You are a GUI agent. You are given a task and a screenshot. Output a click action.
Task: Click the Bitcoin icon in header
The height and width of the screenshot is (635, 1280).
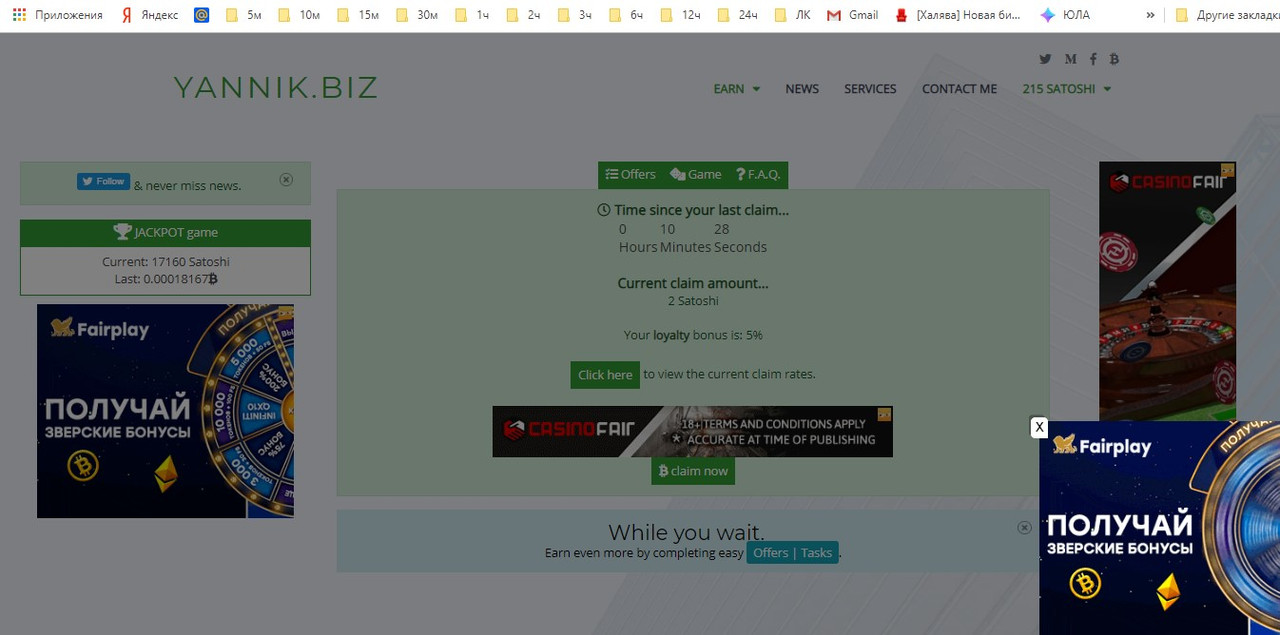(x=1114, y=59)
